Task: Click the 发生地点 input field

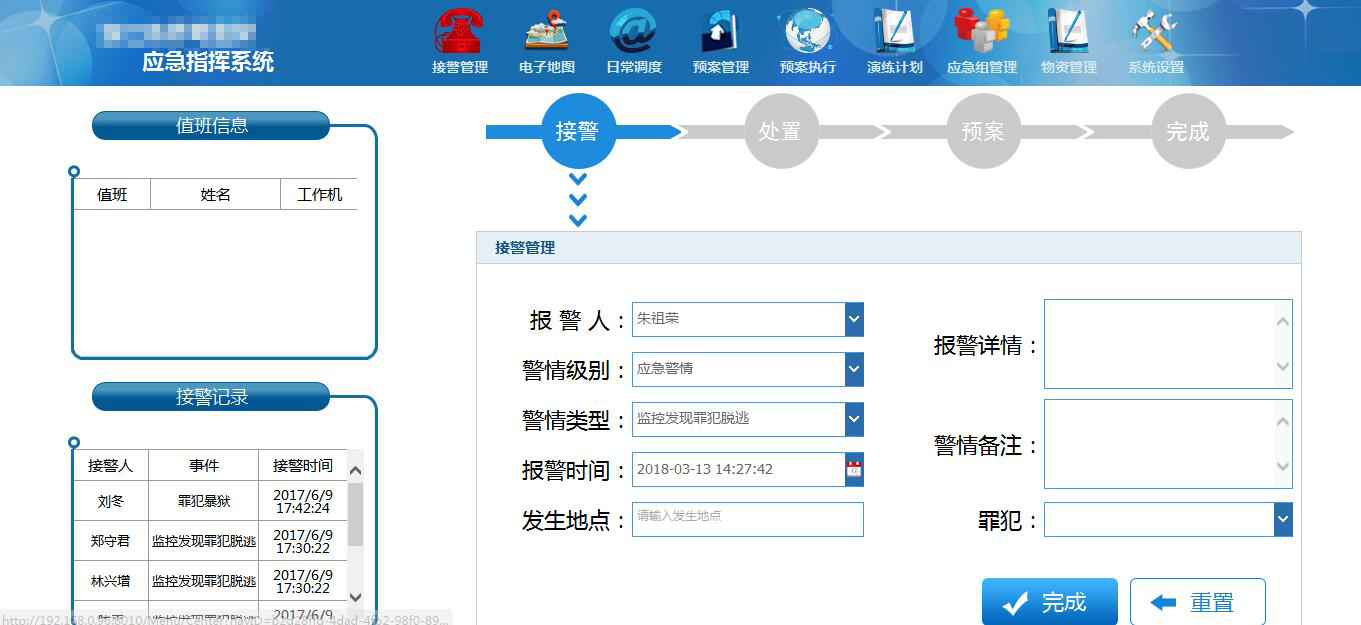Action: coord(747,519)
